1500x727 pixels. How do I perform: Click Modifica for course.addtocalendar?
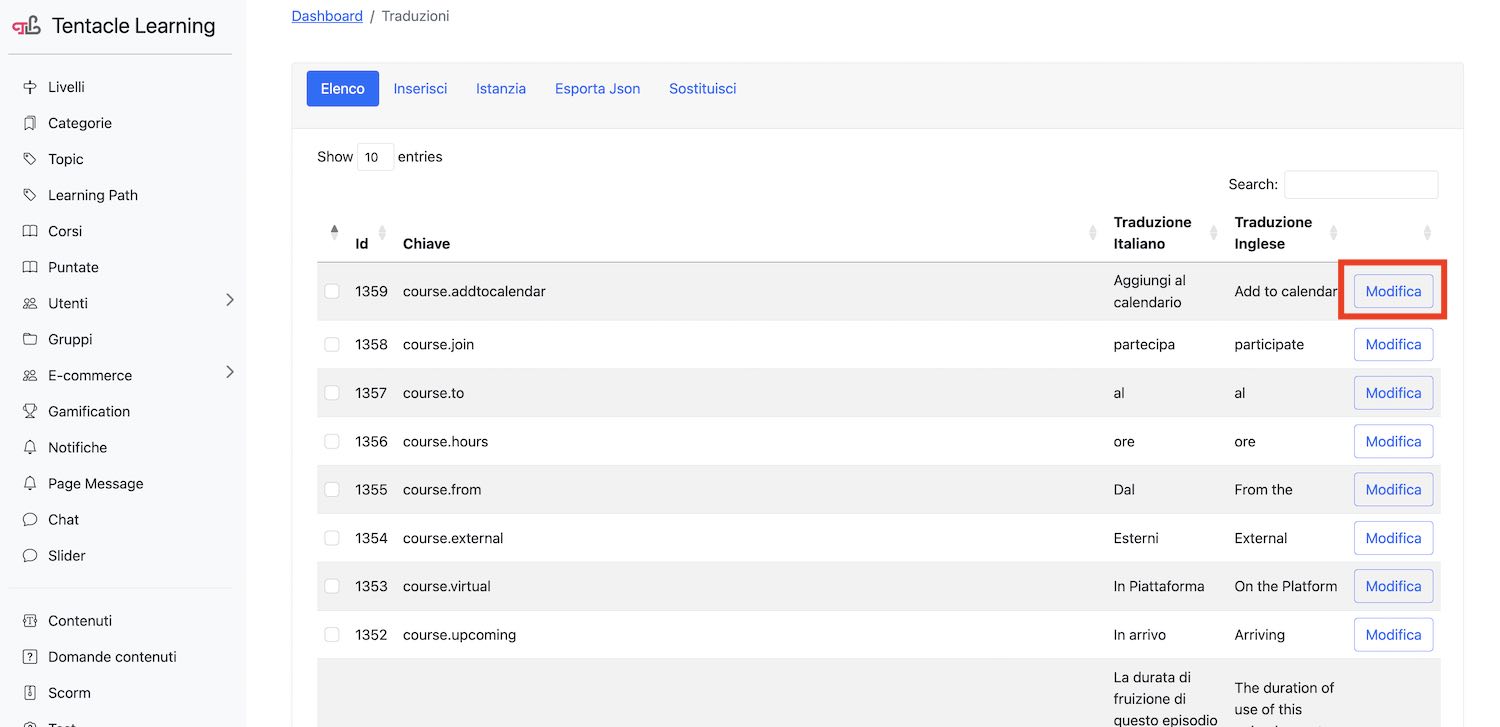1393,291
